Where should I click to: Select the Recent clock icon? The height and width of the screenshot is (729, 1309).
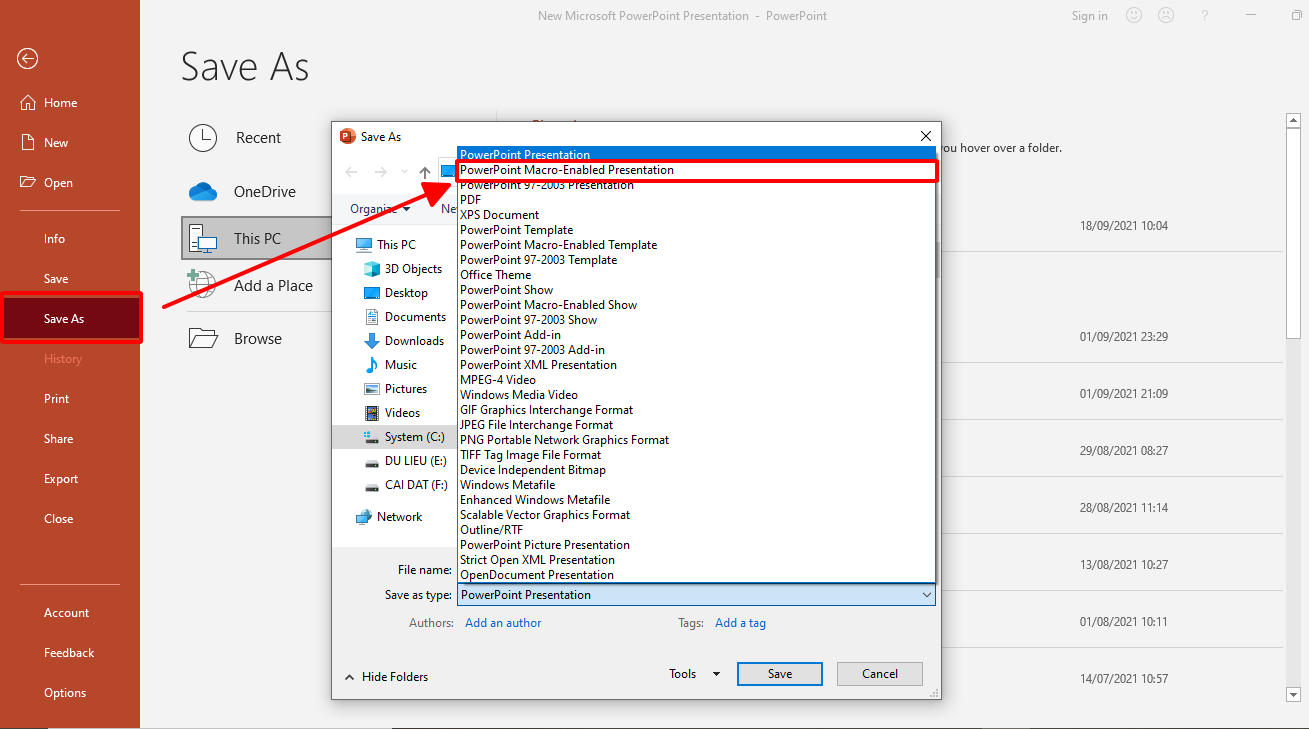[203, 138]
